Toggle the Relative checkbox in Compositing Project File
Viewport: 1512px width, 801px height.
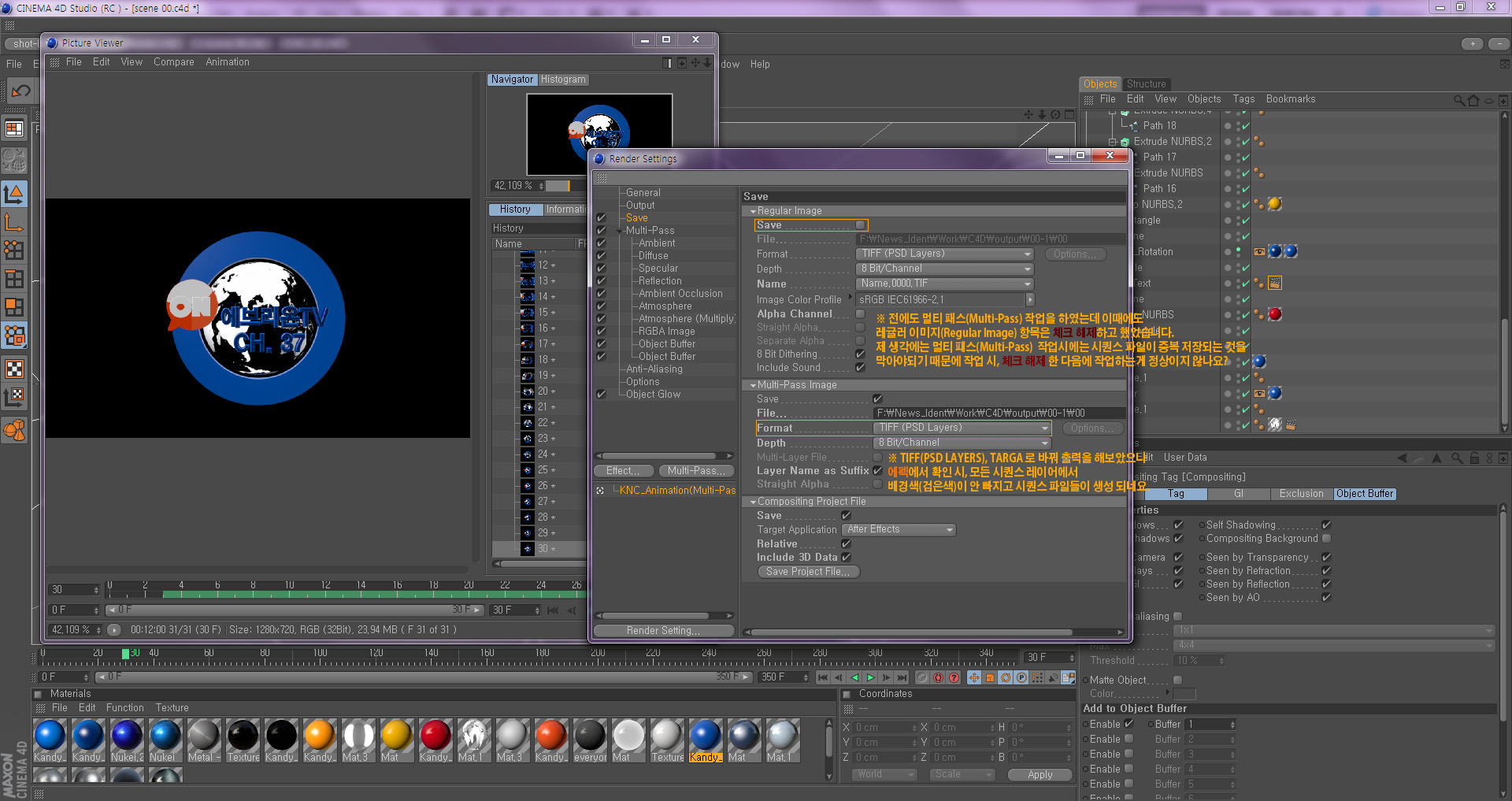coord(846,544)
